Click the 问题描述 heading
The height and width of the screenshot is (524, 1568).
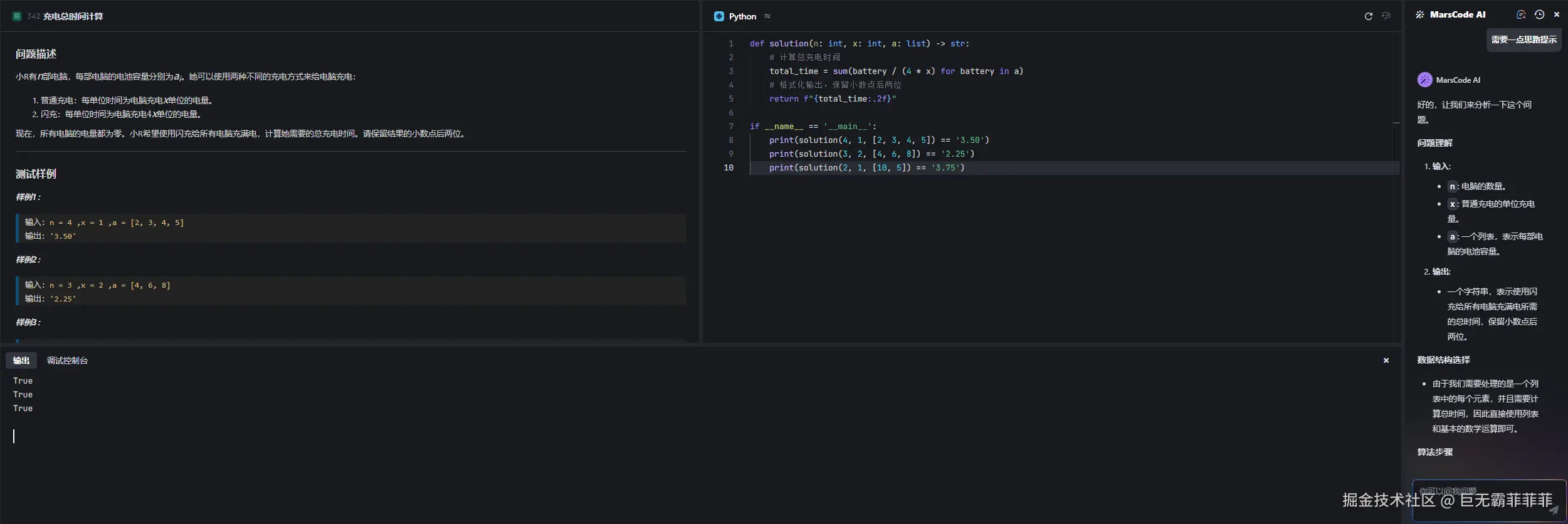[x=36, y=55]
